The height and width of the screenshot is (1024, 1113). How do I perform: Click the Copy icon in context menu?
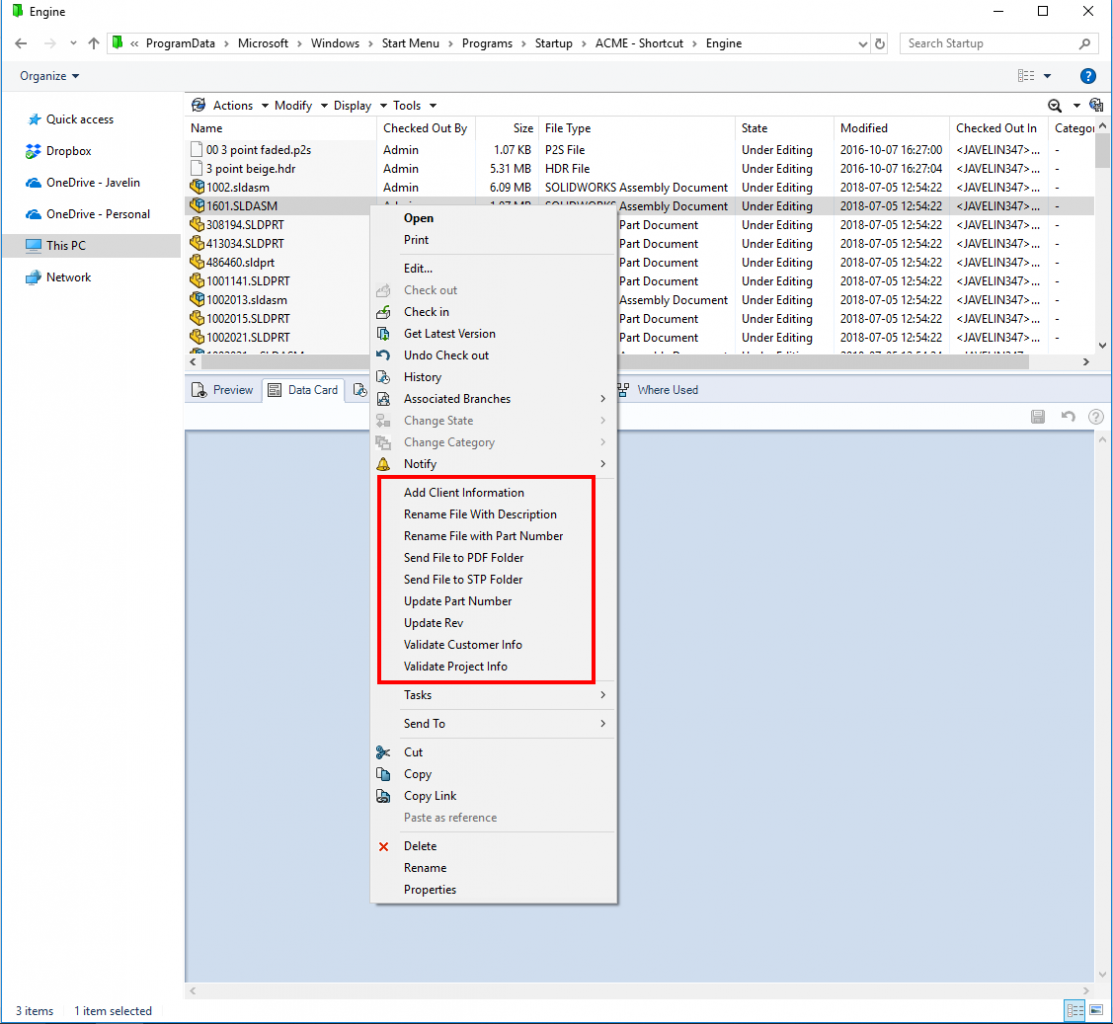click(383, 774)
